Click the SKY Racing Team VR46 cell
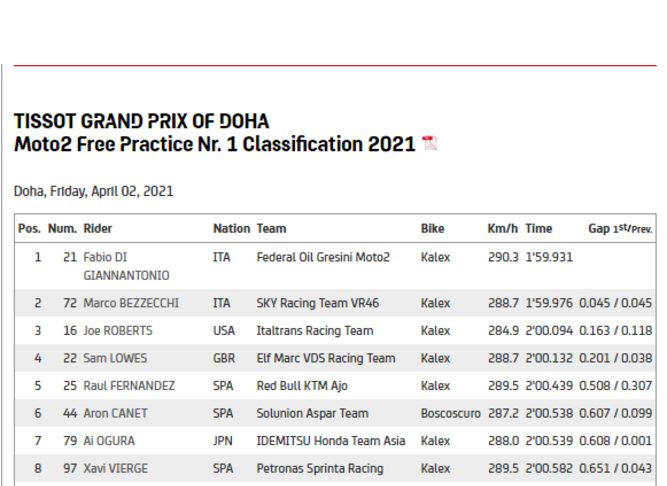Image resolution: width=667 pixels, height=486 pixels. click(318, 303)
